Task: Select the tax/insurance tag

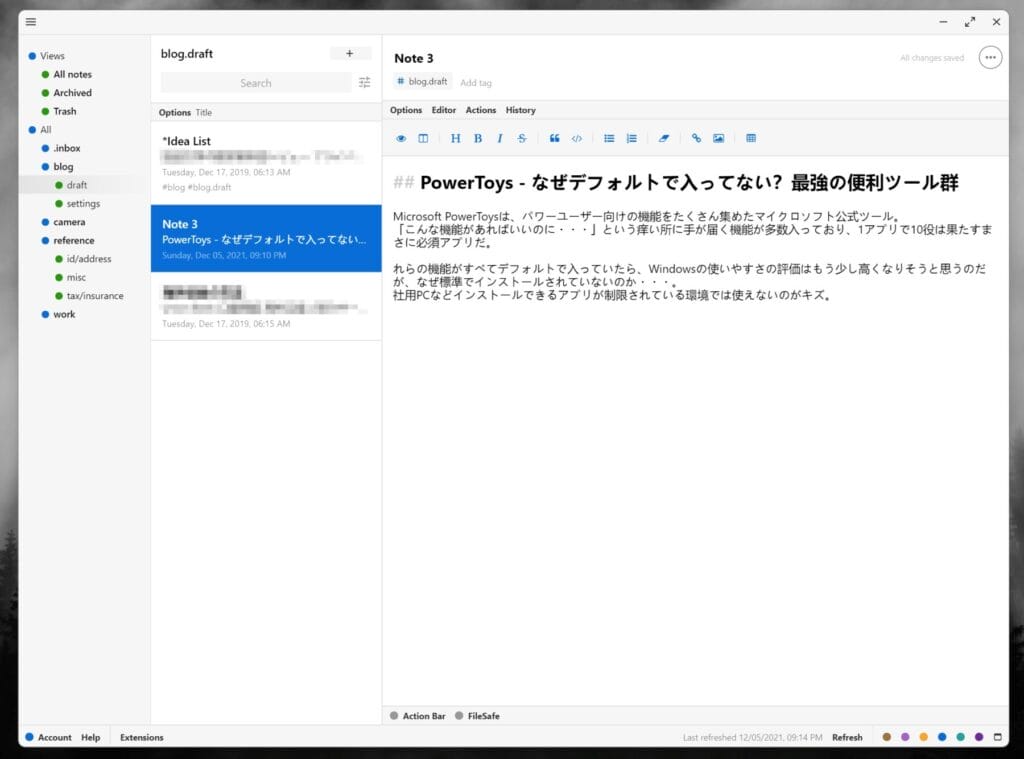Action: (x=89, y=295)
